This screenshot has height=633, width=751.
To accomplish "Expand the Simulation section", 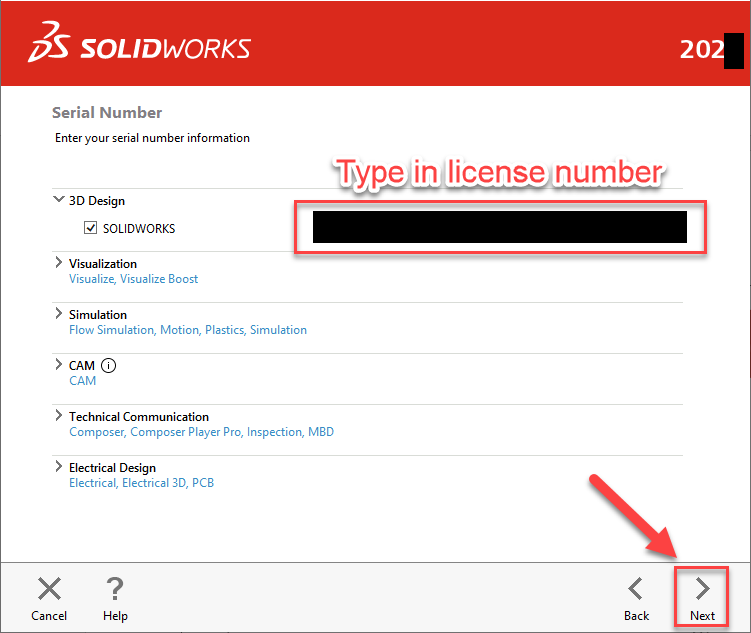I will pos(58,314).
